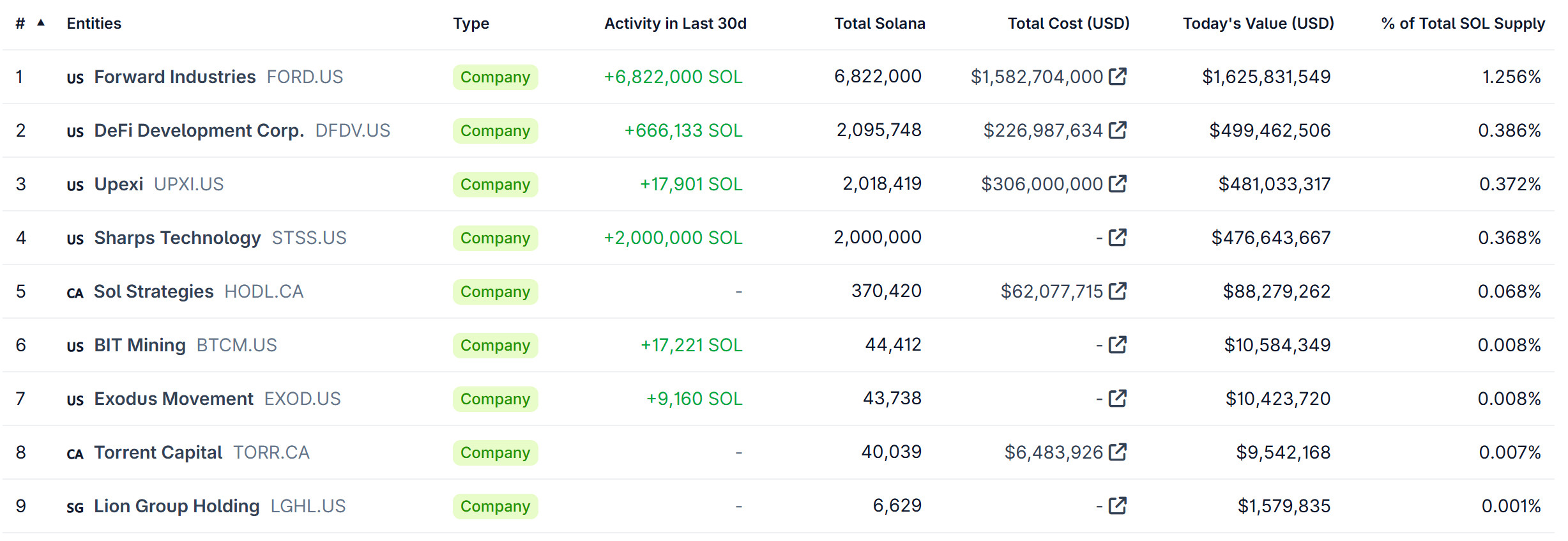
Task: Open Lion Group Holding external link icon
Action: tap(1117, 506)
